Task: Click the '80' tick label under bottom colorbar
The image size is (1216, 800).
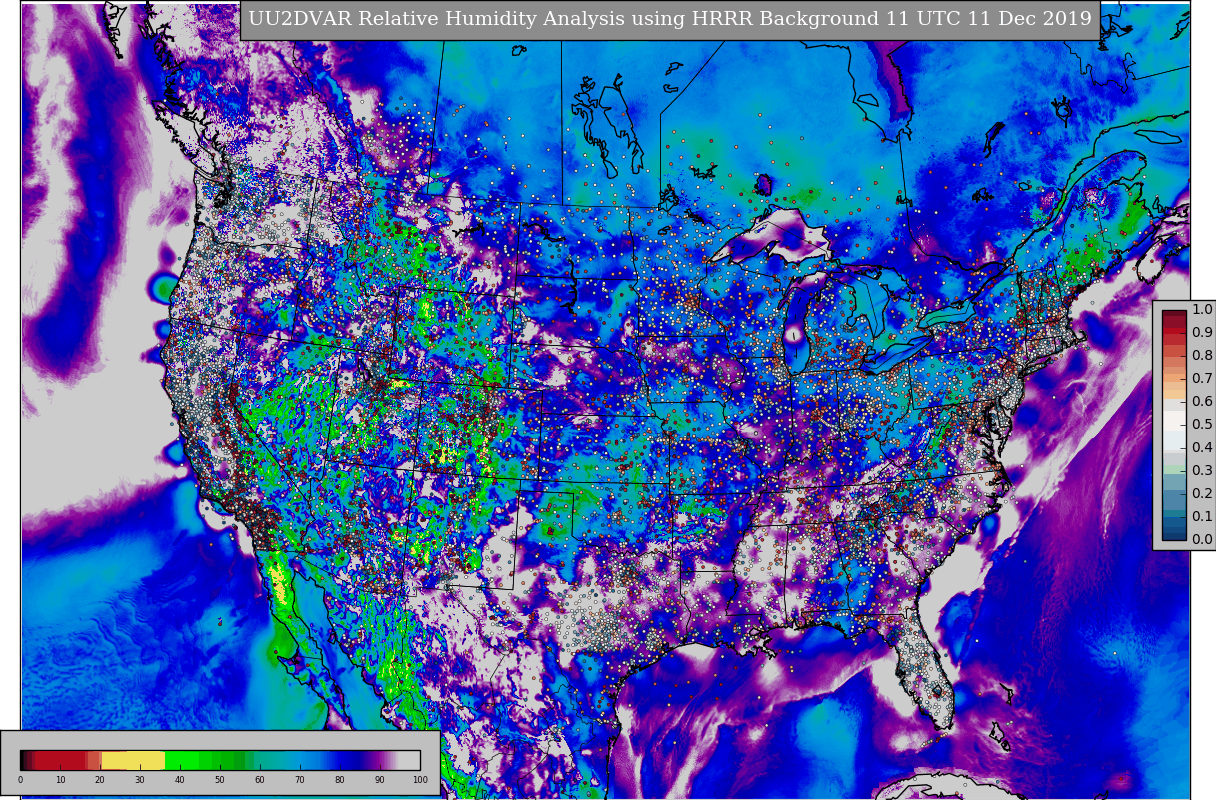Action: pos(340,780)
